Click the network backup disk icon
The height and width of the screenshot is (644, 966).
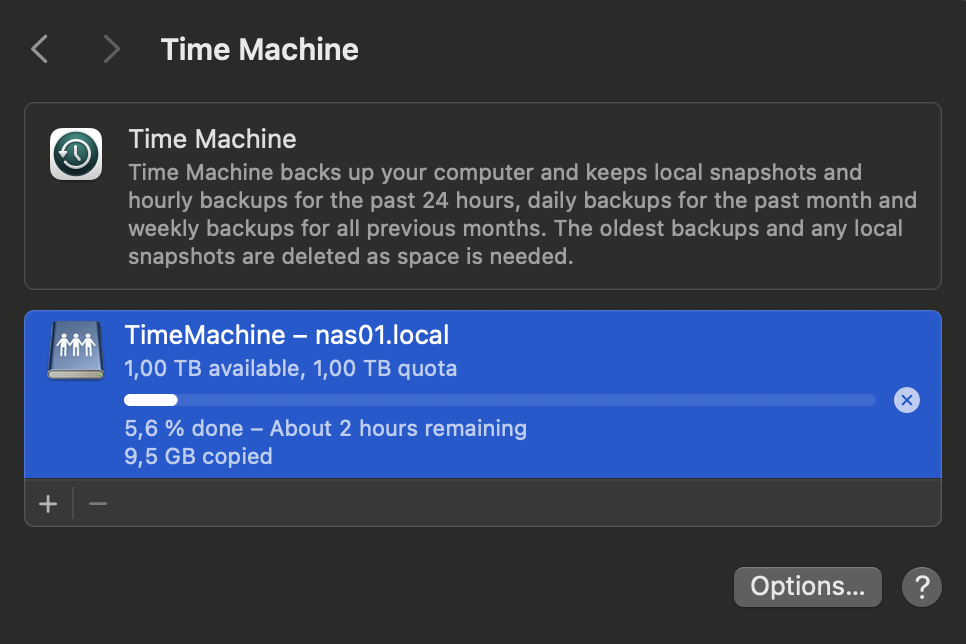pos(76,350)
